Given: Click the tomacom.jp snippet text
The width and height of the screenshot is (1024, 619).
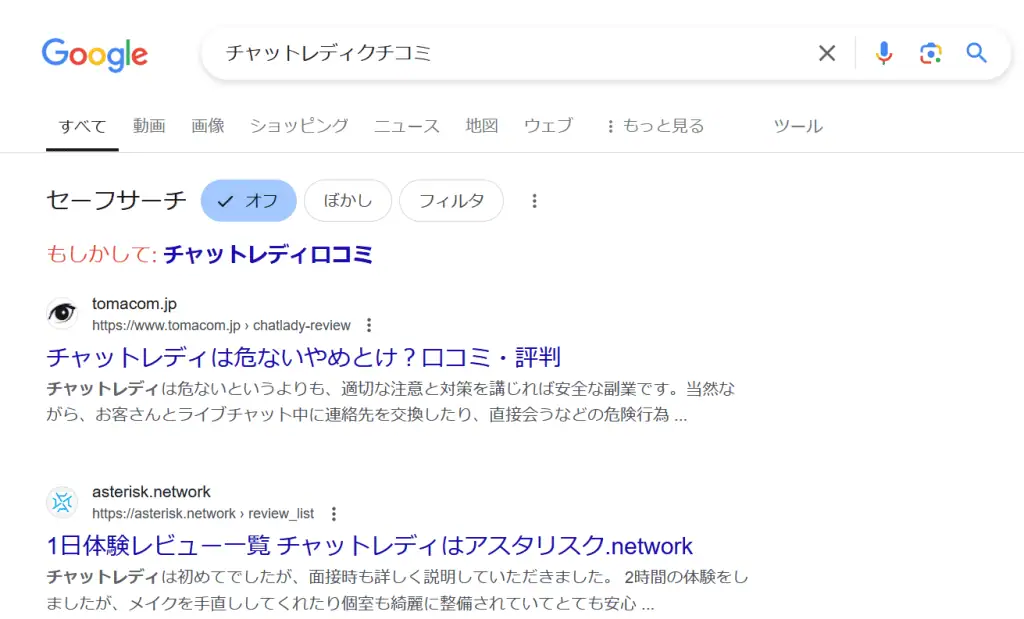Looking at the screenshot, I should 391,402.
